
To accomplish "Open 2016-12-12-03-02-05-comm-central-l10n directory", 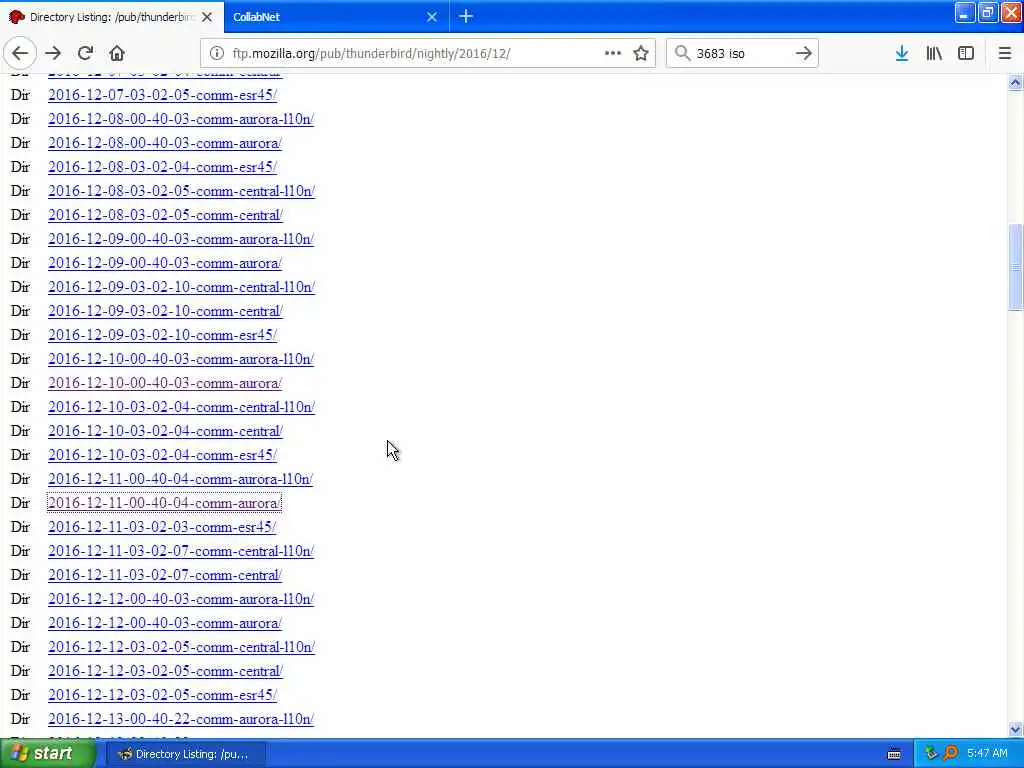I will [182, 647].
